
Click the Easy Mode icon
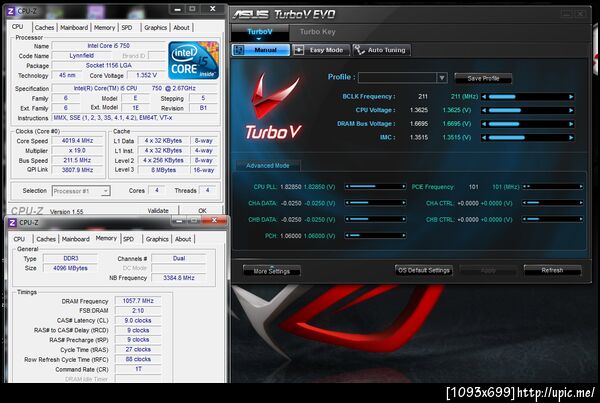[x=299, y=50]
